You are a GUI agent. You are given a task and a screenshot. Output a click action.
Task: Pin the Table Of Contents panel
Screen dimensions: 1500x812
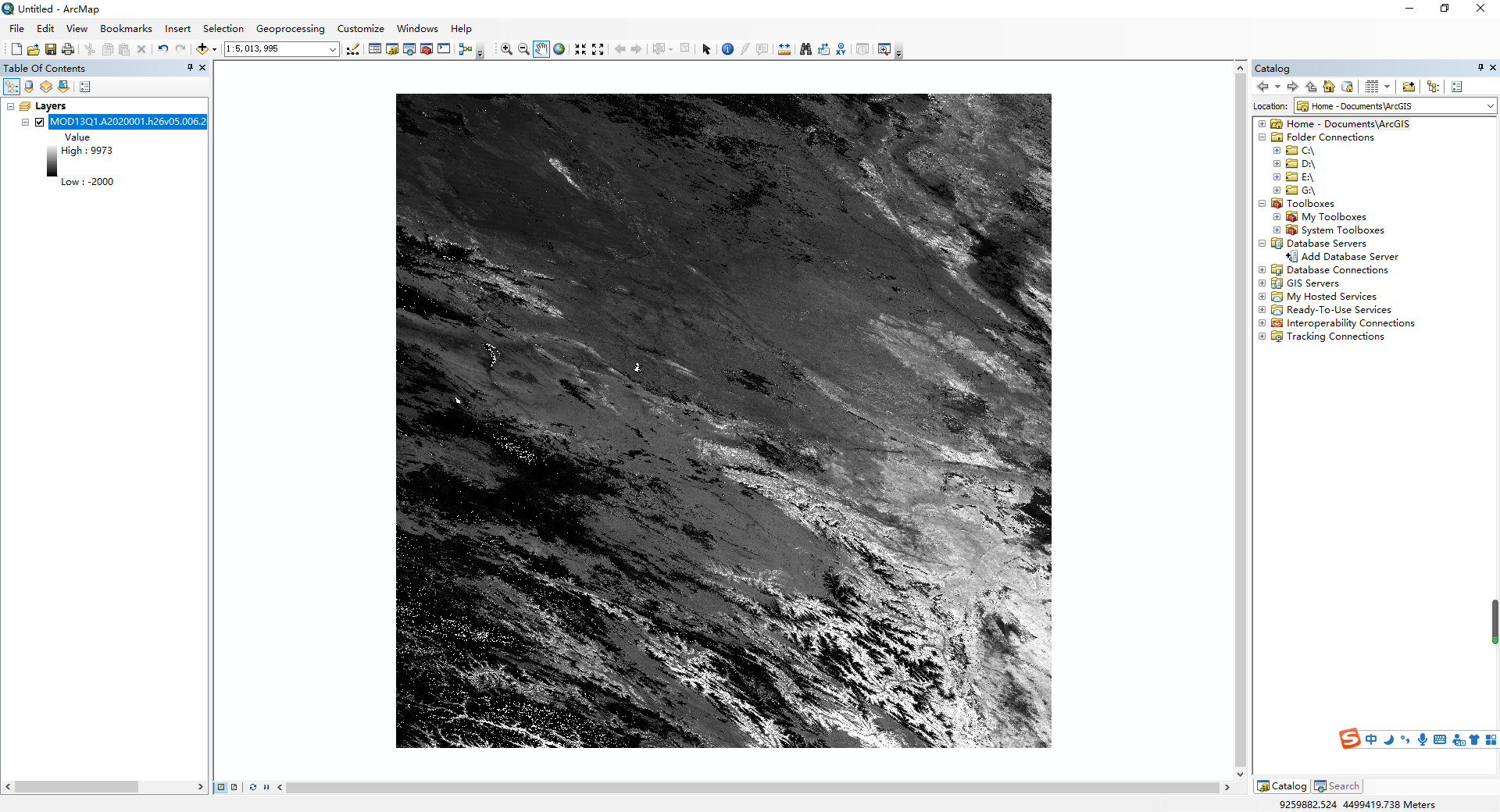click(x=190, y=68)
